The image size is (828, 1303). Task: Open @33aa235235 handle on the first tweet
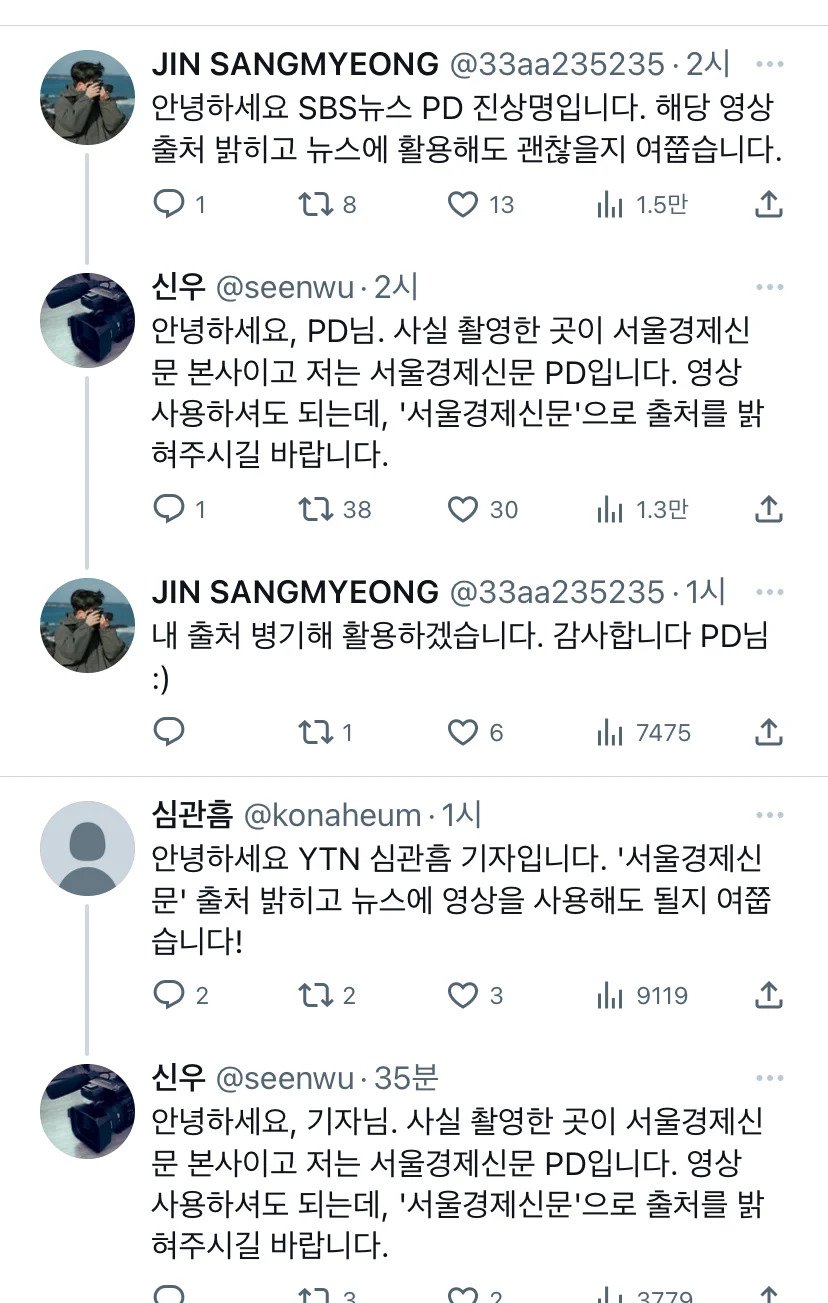point(557,65)
